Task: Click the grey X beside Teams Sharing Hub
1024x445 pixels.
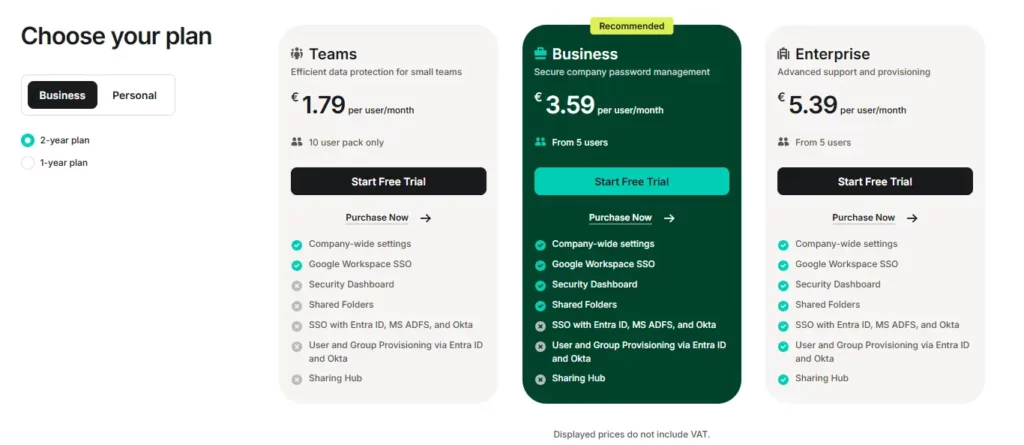Action: 297,379
